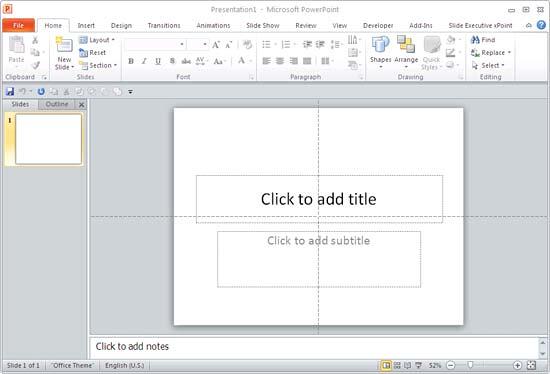Click the Format Painter brush icon

pyautogui.click(x=35, y=65)
